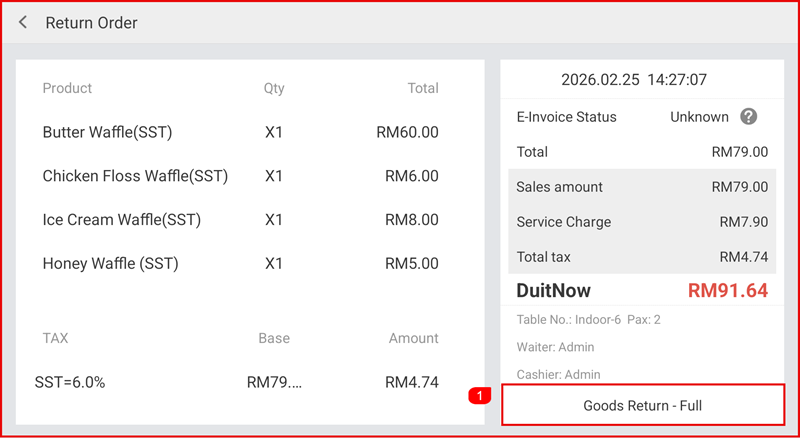Click the Service Charge row
Screen dimensions: 800x438
click(642, 222)
